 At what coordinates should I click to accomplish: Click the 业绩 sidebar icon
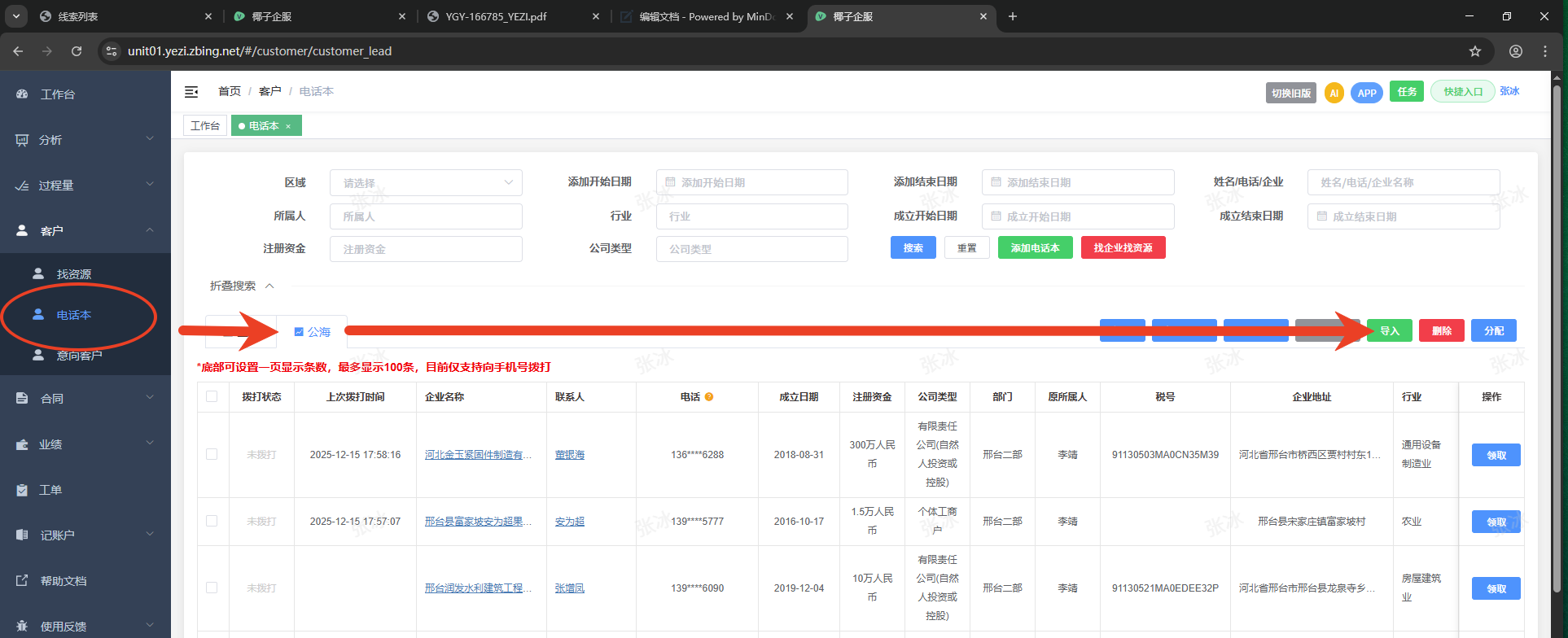coord(22,444)
